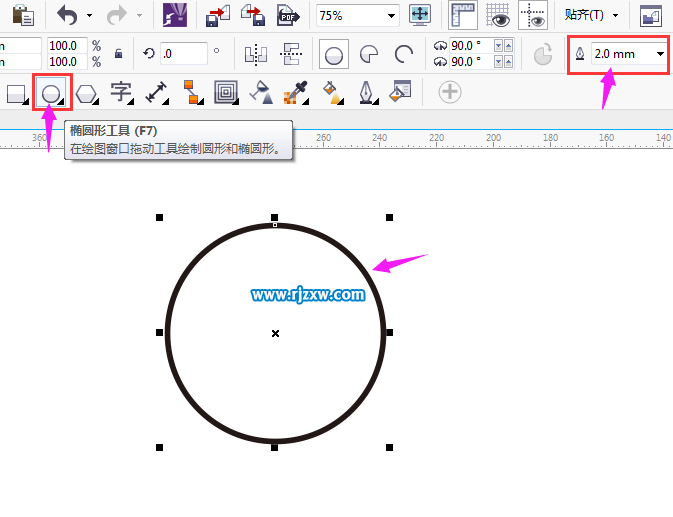Click the Paste clipboard icon

(x=22, y=15)
